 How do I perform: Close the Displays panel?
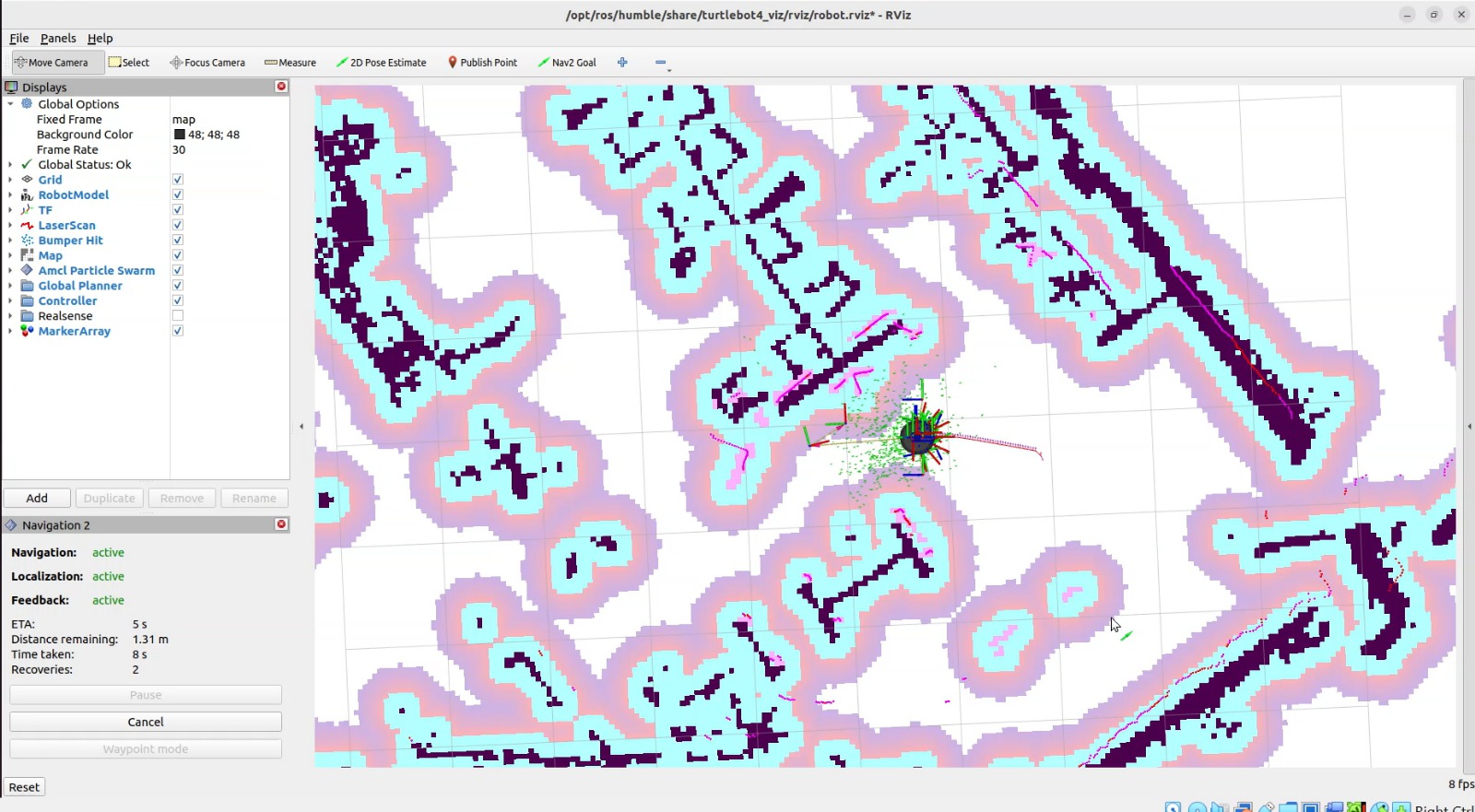click(x=282, y=87)
